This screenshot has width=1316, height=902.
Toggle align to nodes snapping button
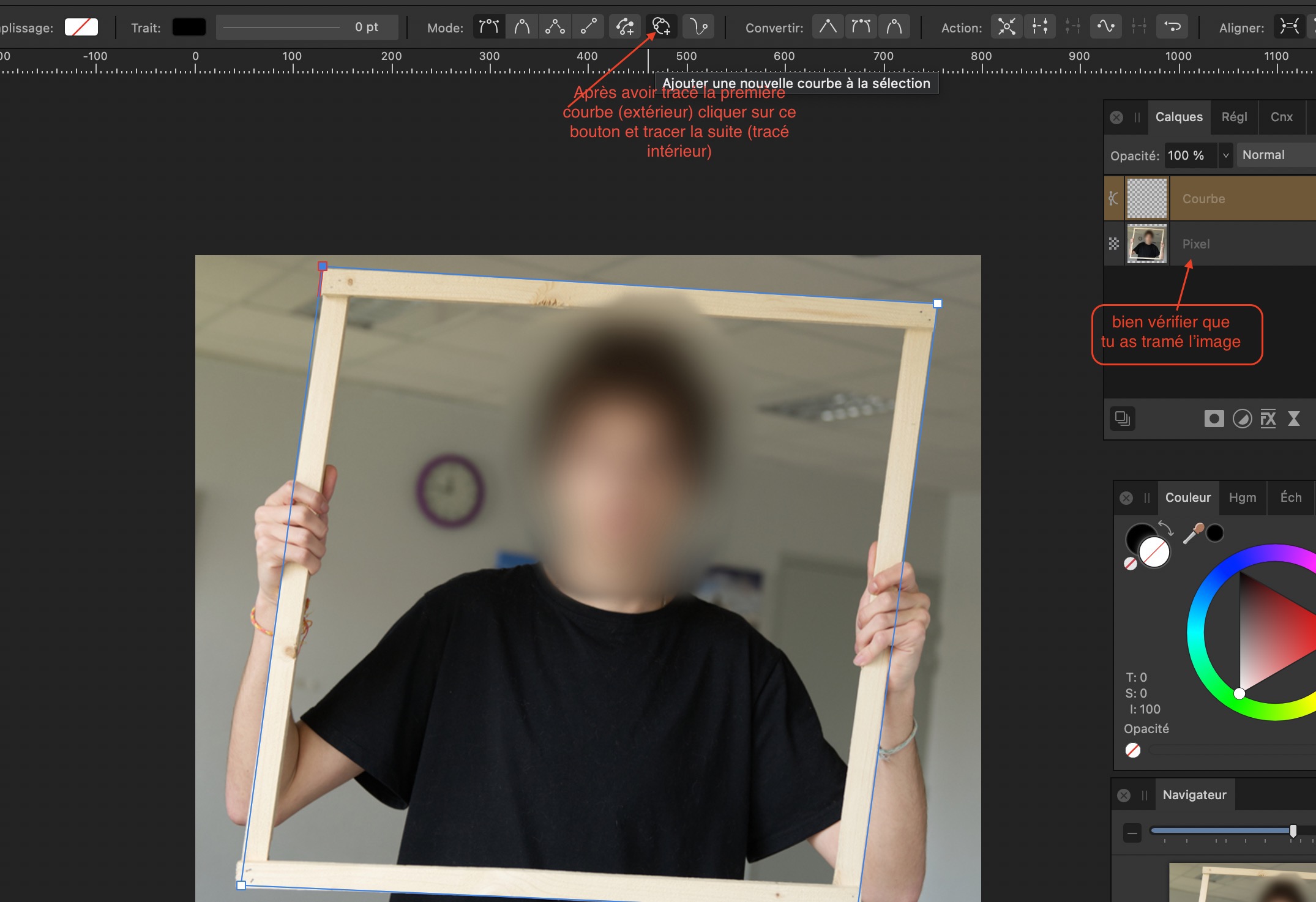[x=1289, y=27]
